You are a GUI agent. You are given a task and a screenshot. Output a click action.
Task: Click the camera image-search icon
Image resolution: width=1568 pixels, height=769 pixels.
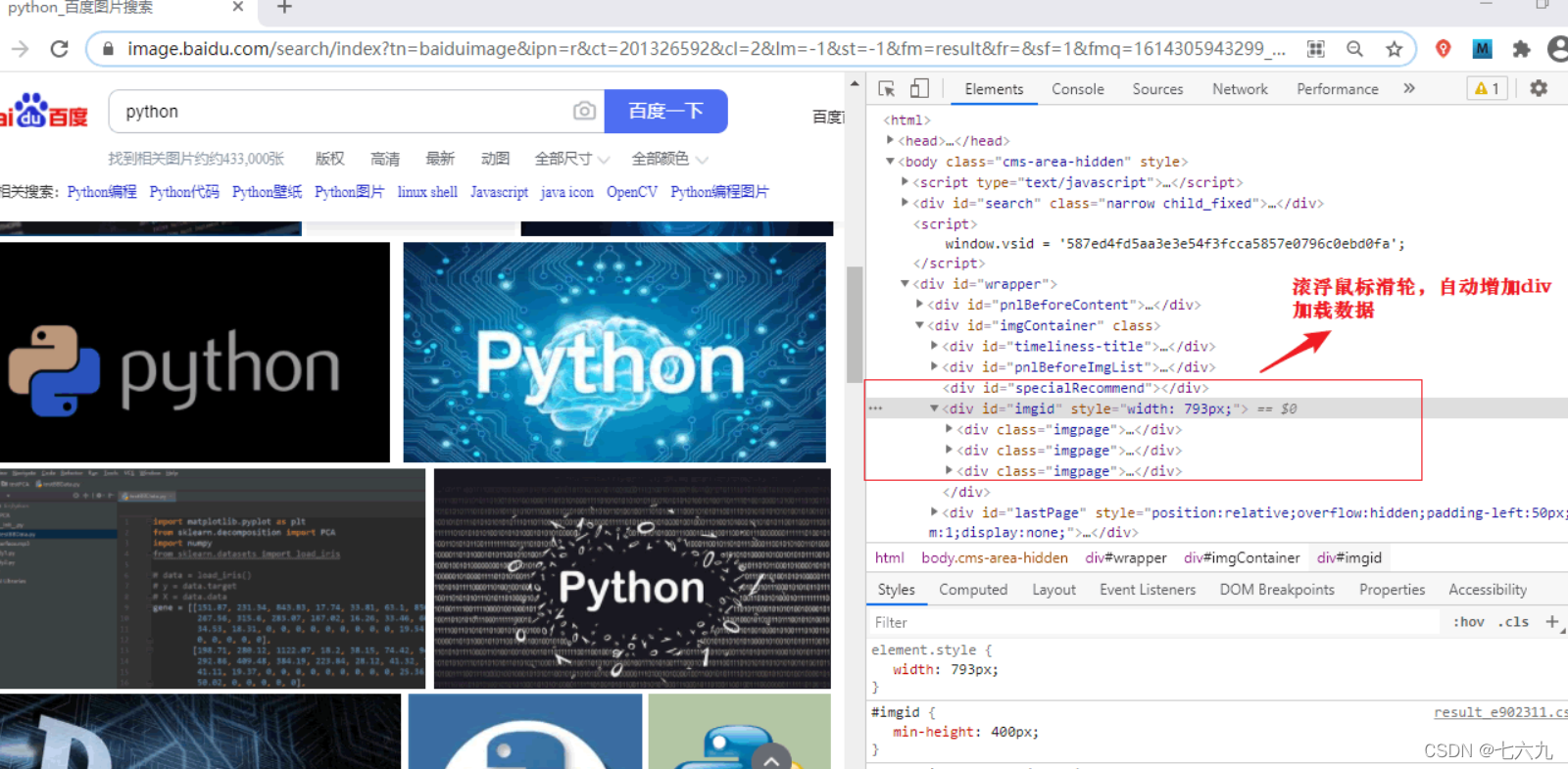click(x=584, y=111)
